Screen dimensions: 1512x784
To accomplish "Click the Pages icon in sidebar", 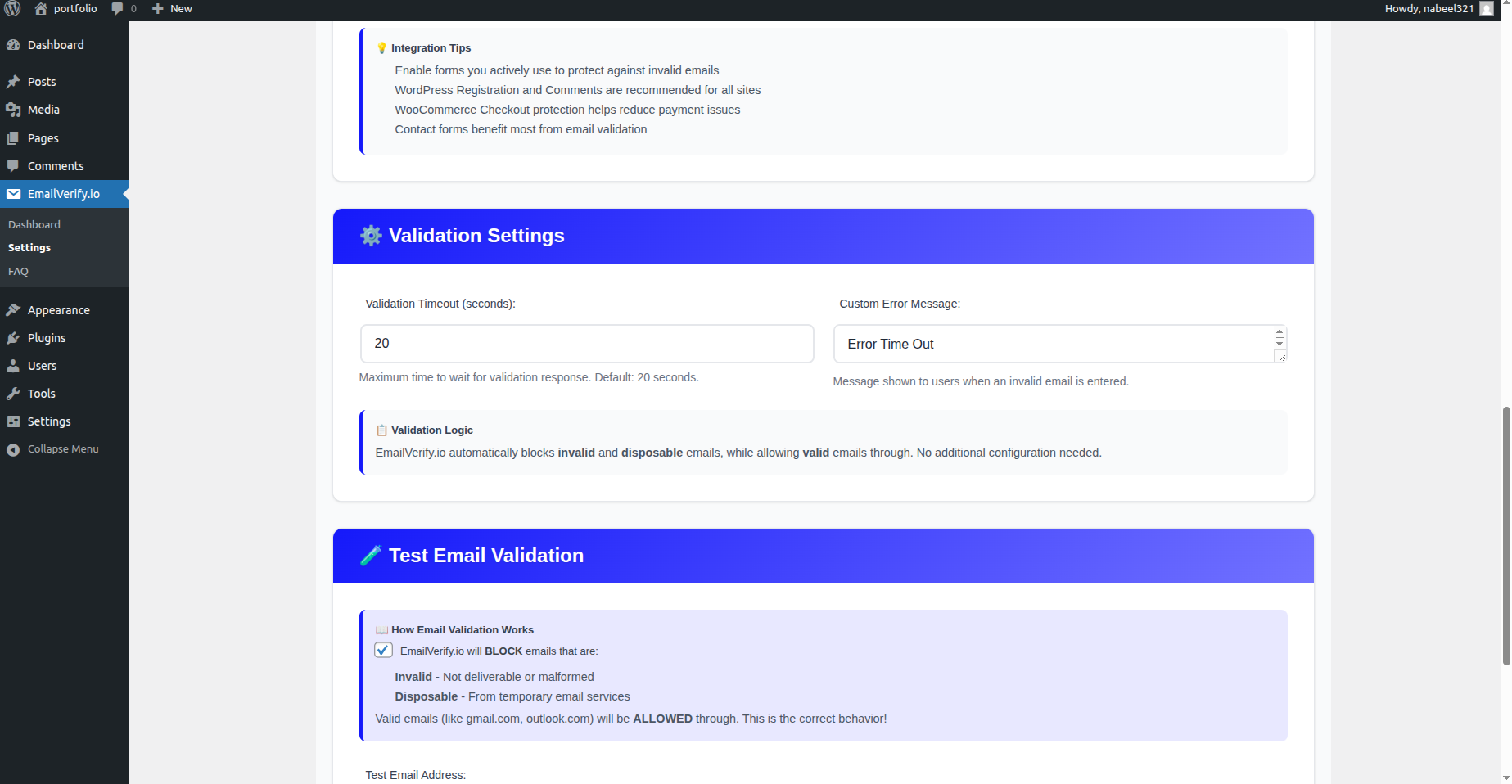I will point(13,138).
